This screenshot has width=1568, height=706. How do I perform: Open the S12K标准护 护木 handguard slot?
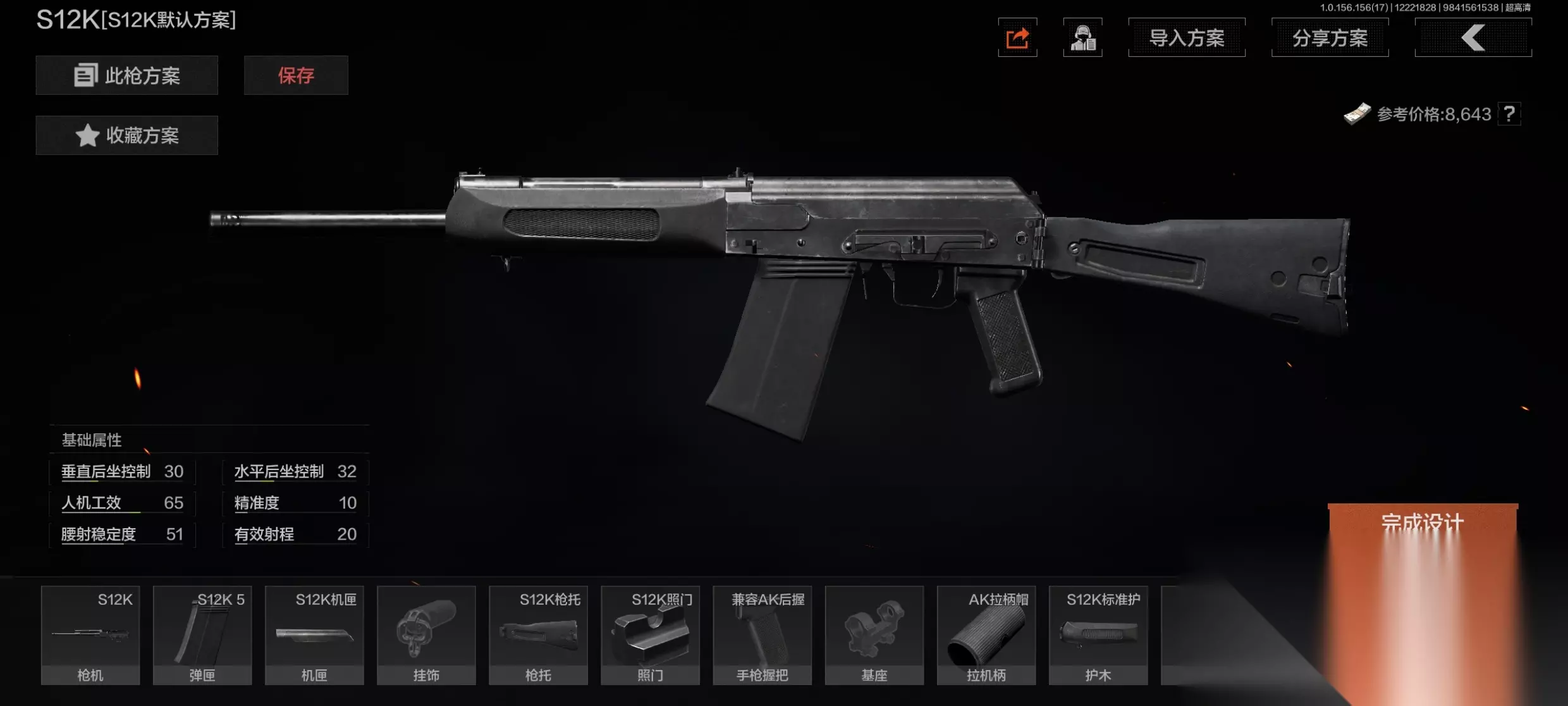[1098, 635]
